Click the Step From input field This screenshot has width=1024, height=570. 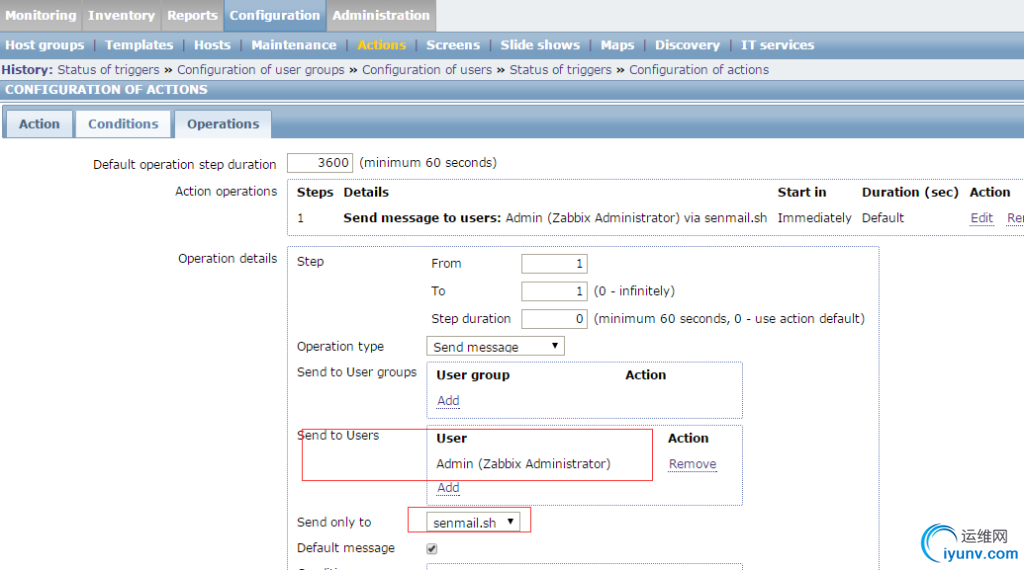[554, 264]
